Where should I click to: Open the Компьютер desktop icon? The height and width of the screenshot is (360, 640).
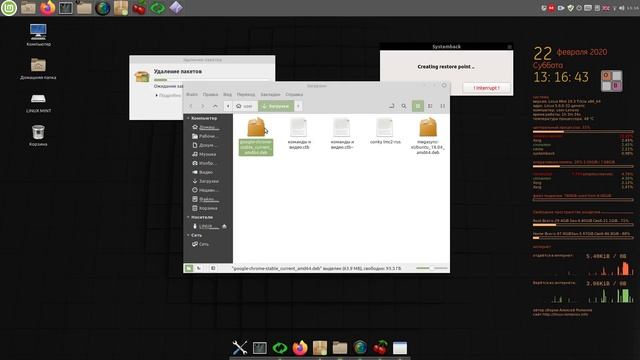click(38, 34)
